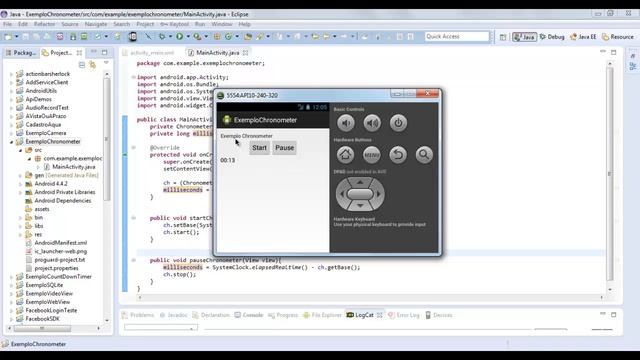Open the File menu
640x360 pixels.
(x=7, y=24)
